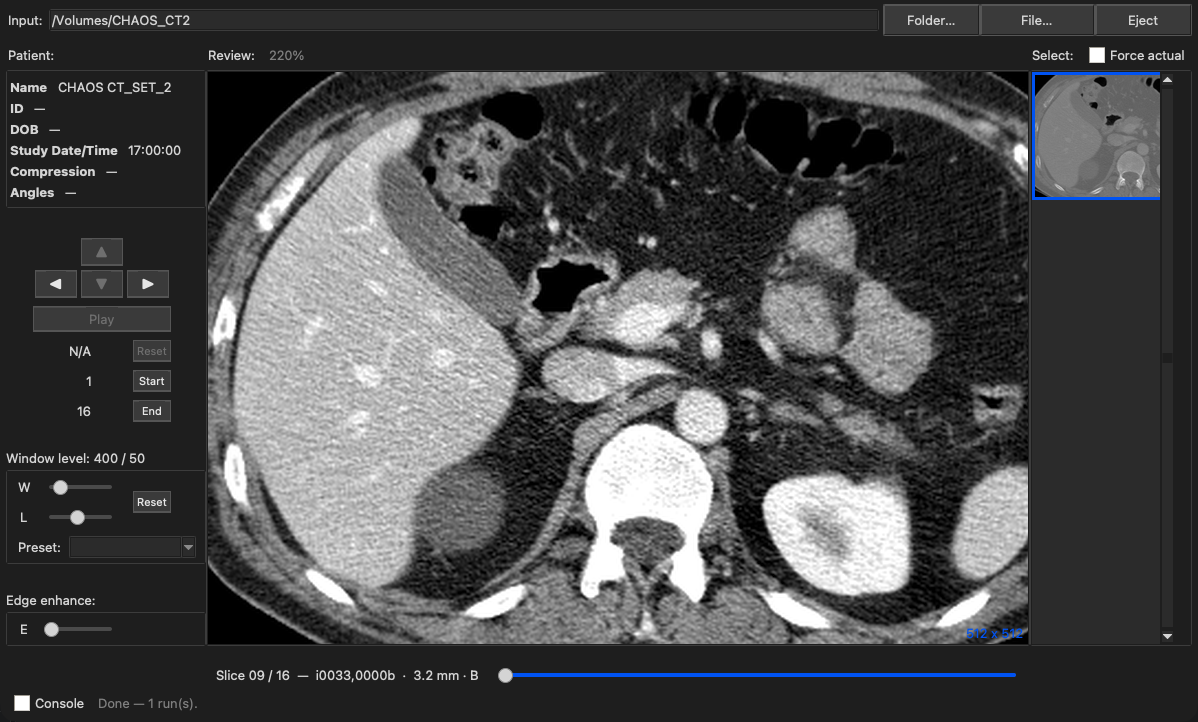Eject the loaded volume
1198x722 pixels.
tap(1142, 21)
